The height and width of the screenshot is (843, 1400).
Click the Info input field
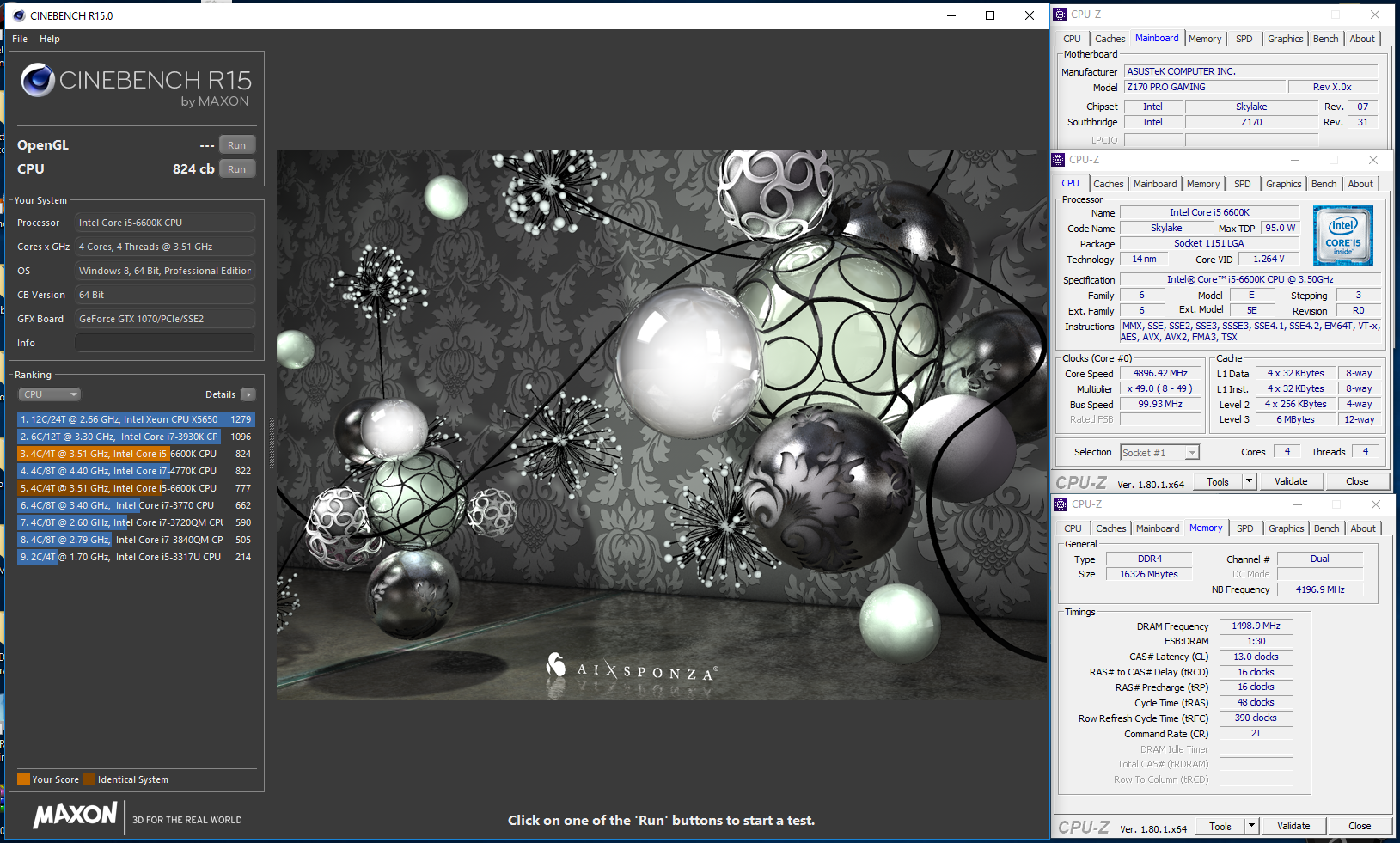coord(165,343)
